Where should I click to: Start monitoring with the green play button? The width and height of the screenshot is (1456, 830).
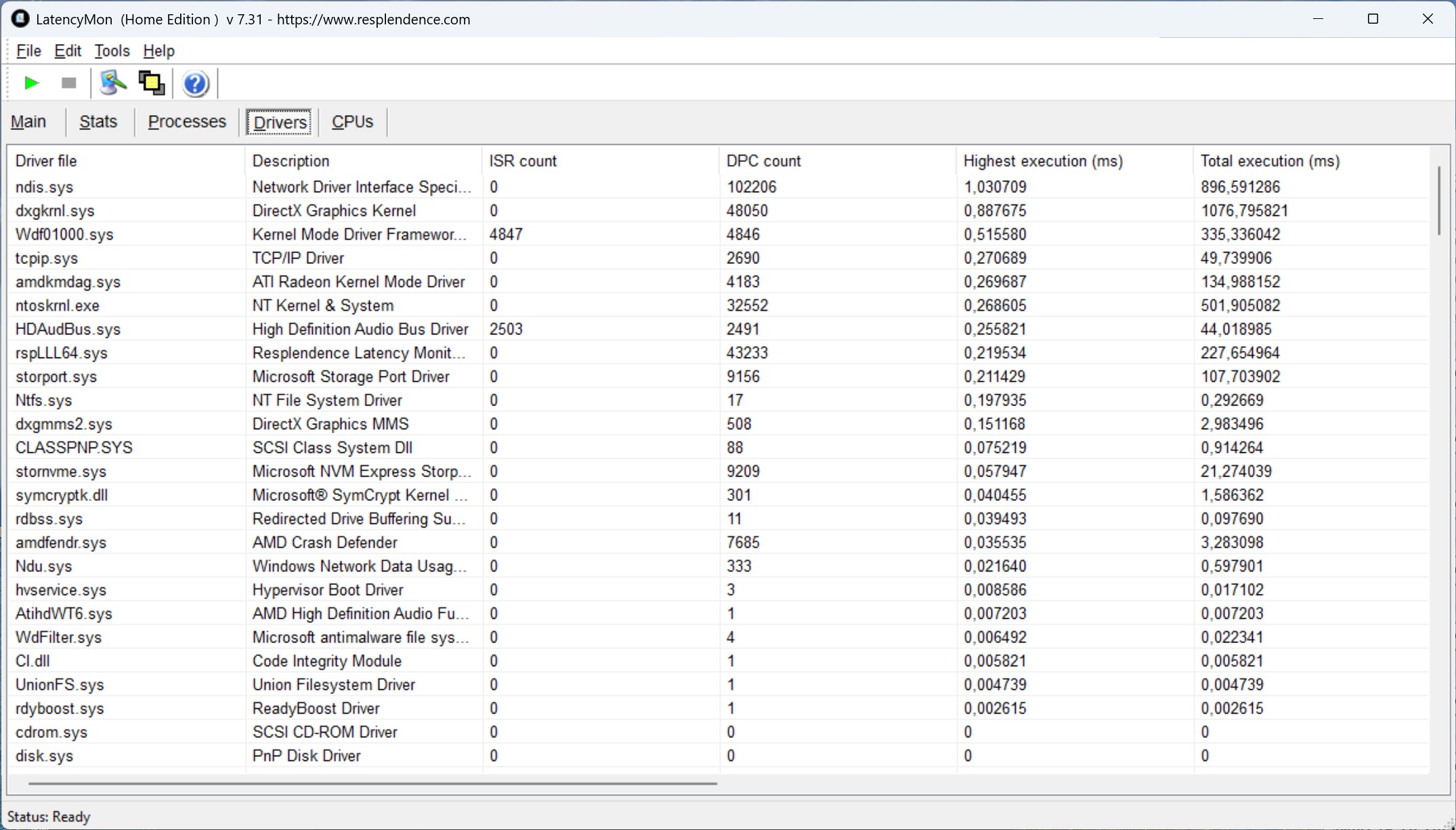click(x=30, y=83)
